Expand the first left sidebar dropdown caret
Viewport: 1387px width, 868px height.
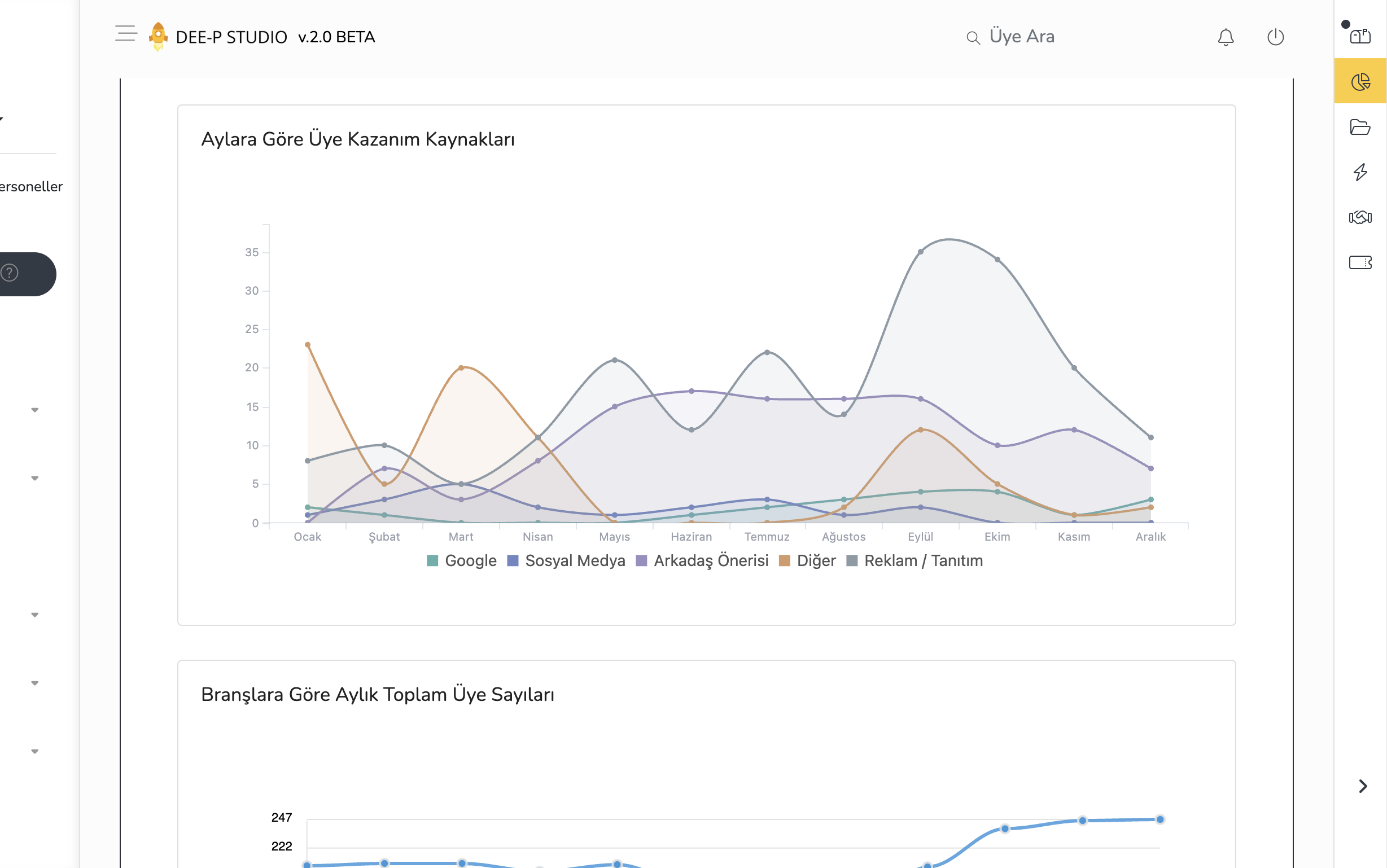pos(35,410)
